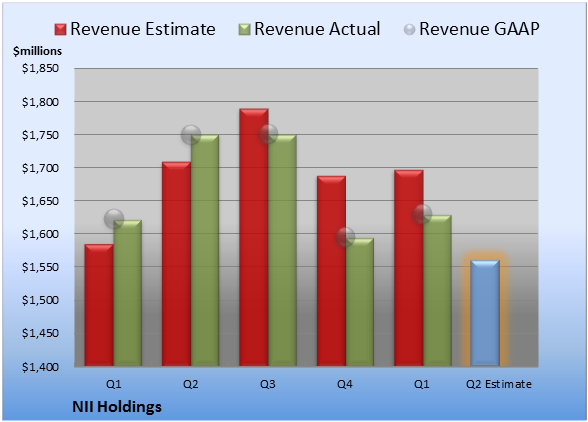
Task: Click the red Revenue Estimate legend swatch
Action: pyautogui.click(x=60, y=29)
